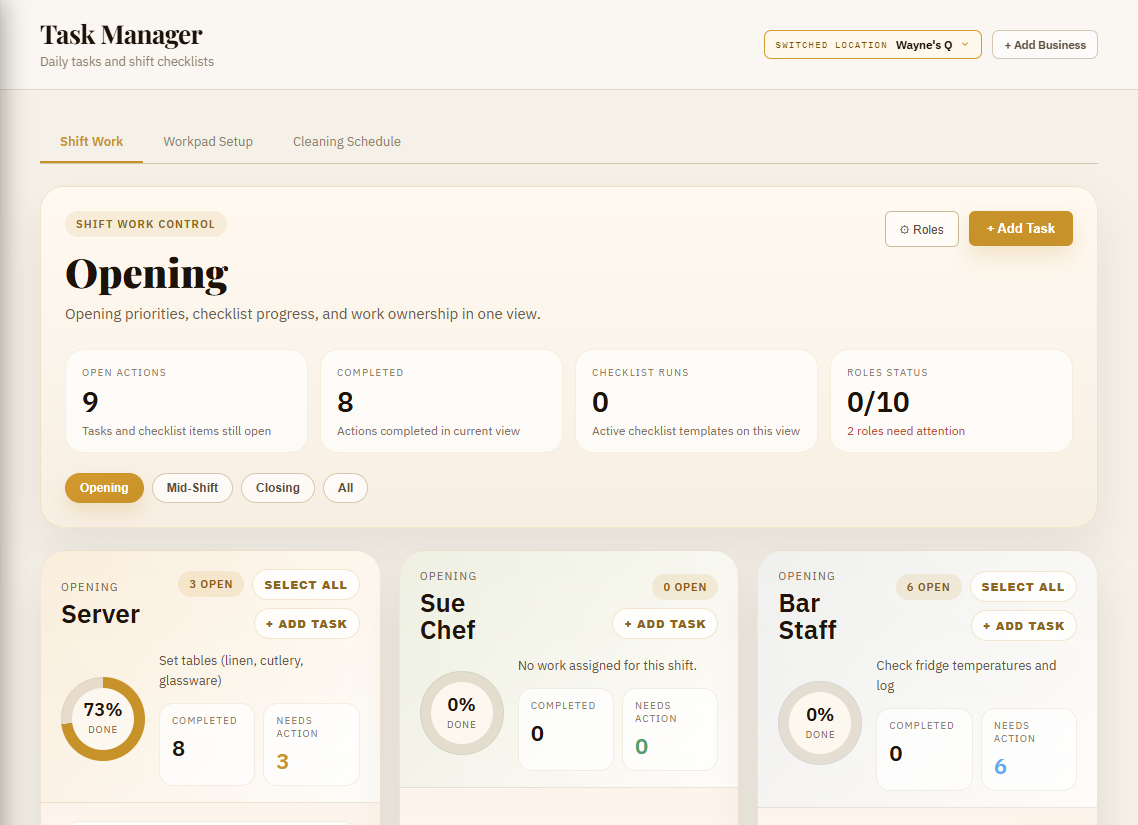Add a task to the Server card
The image size is (1138, 825).
(306, 624)
